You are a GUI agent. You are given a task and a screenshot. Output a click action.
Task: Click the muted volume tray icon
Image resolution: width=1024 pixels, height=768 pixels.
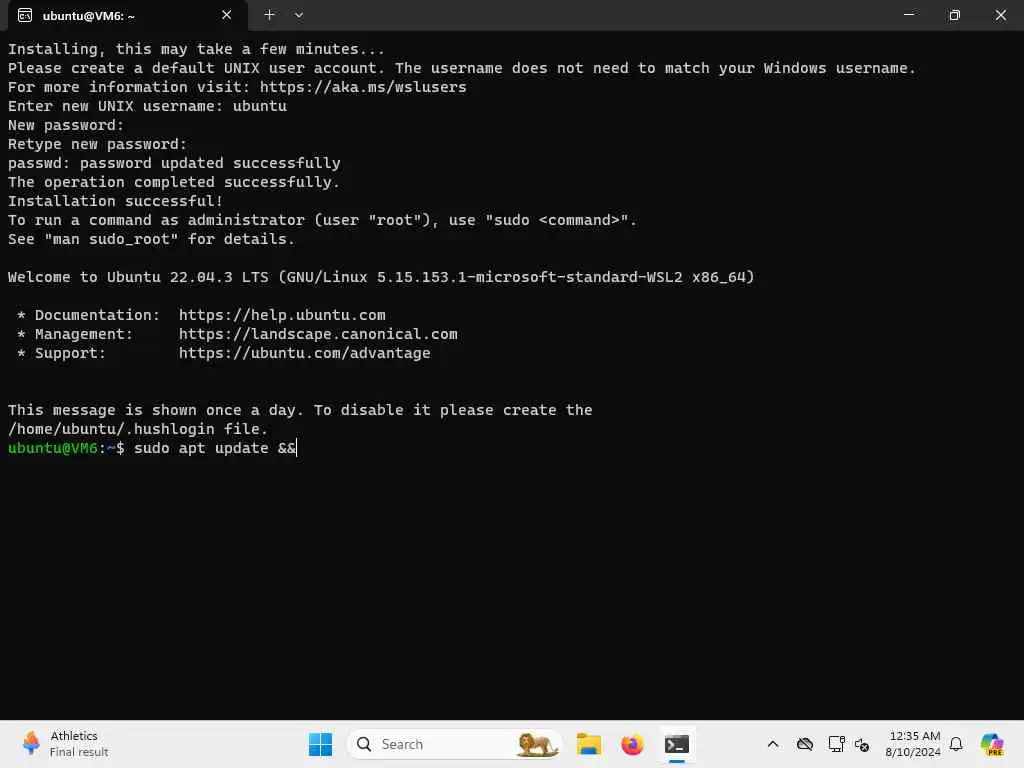click(x=862, y=744)
